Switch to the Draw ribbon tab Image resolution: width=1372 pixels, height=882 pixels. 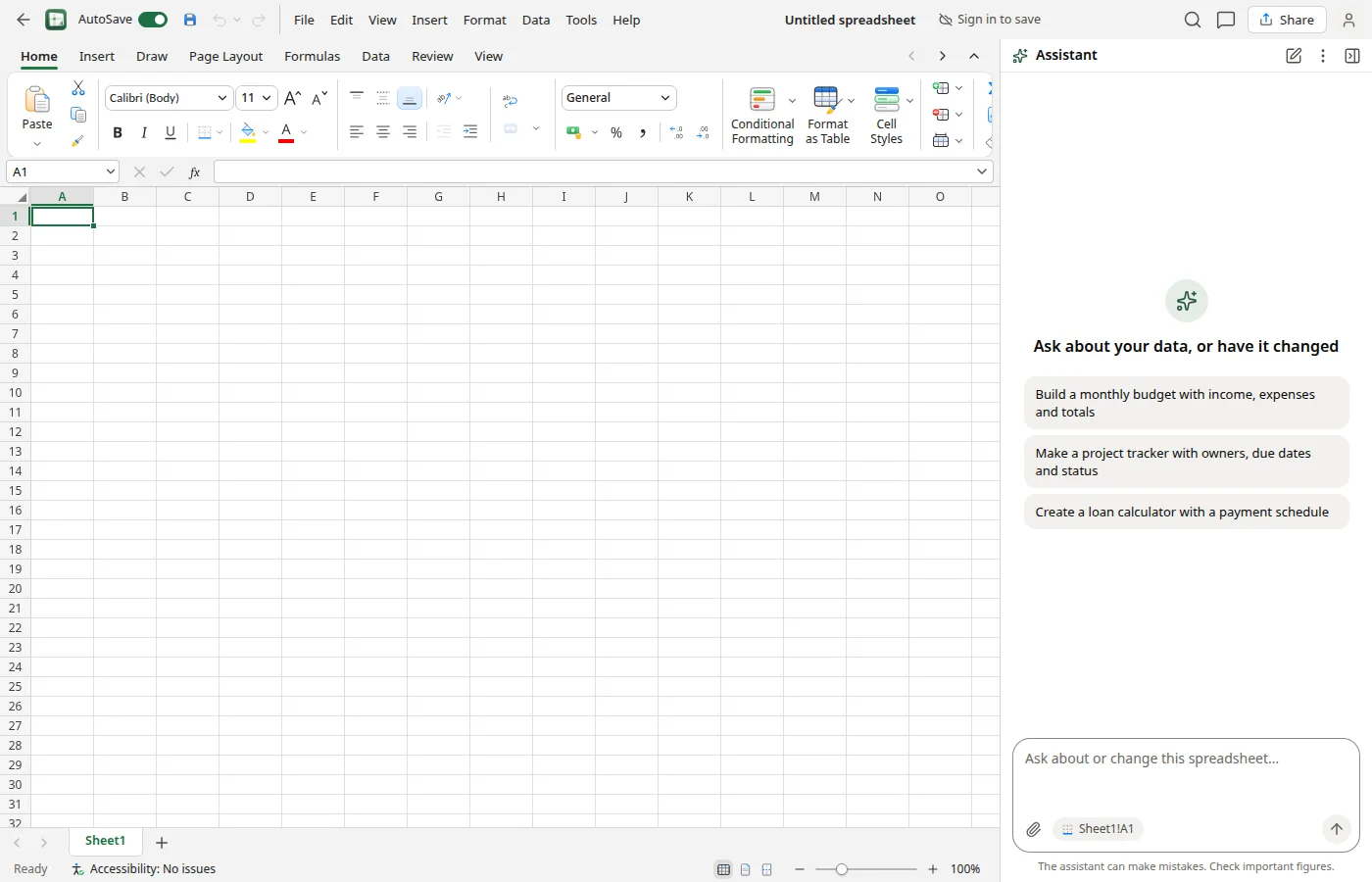point(152,56)
